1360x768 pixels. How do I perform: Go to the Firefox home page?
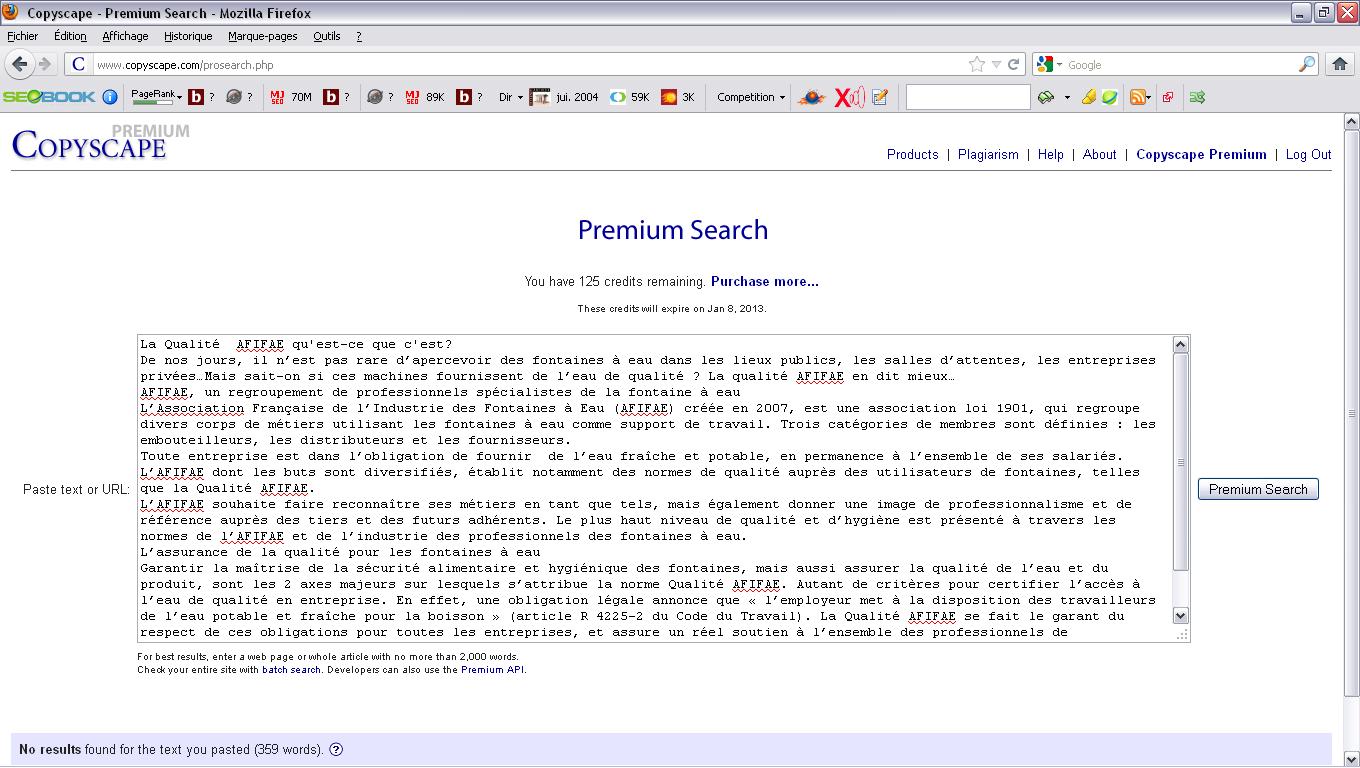coord(1340,64)
